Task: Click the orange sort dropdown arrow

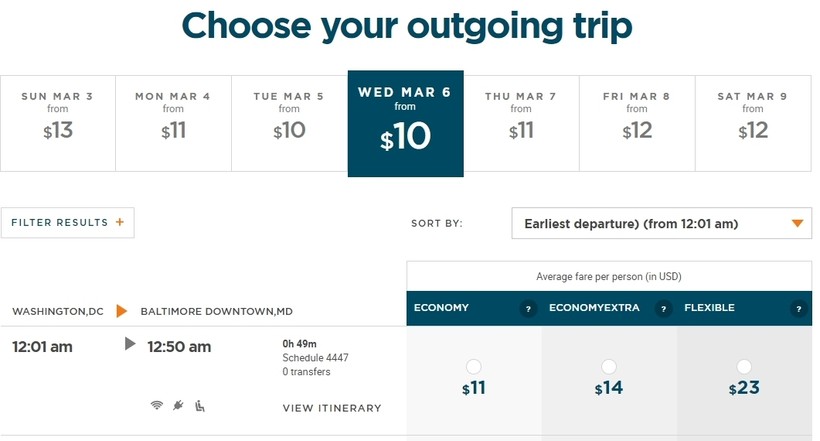Action: pos(797,224)
